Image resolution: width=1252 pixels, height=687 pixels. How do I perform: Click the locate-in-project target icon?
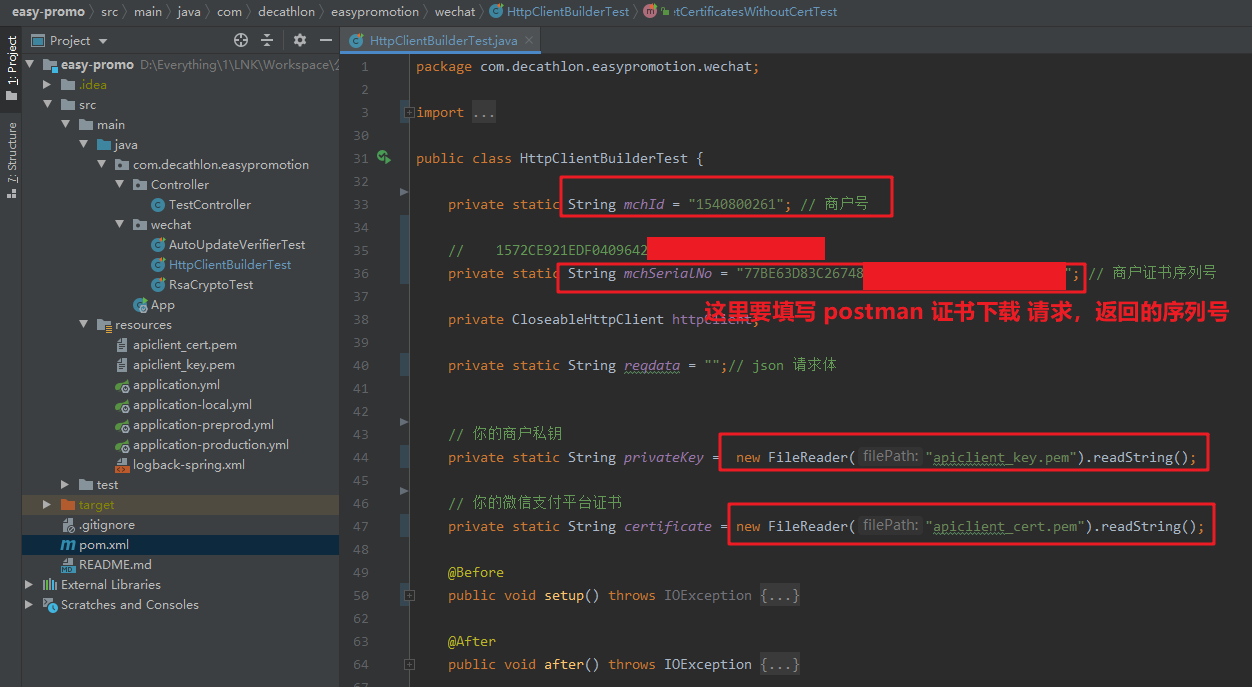(x=240, y=40)
